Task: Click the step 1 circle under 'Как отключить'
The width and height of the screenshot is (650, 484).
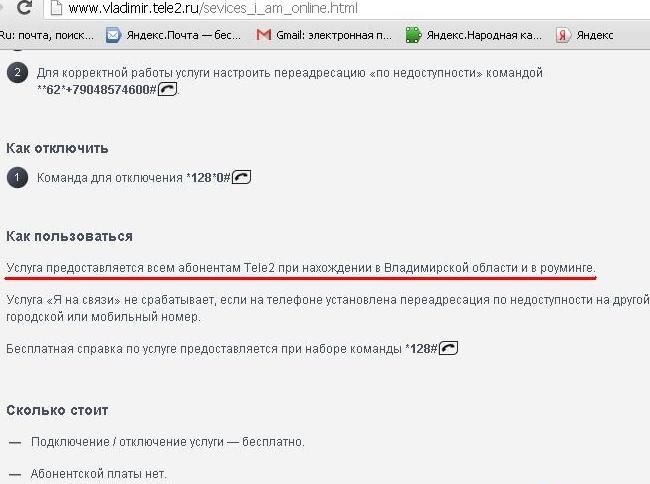Action: pyautogui.click(x=16, y=178)
